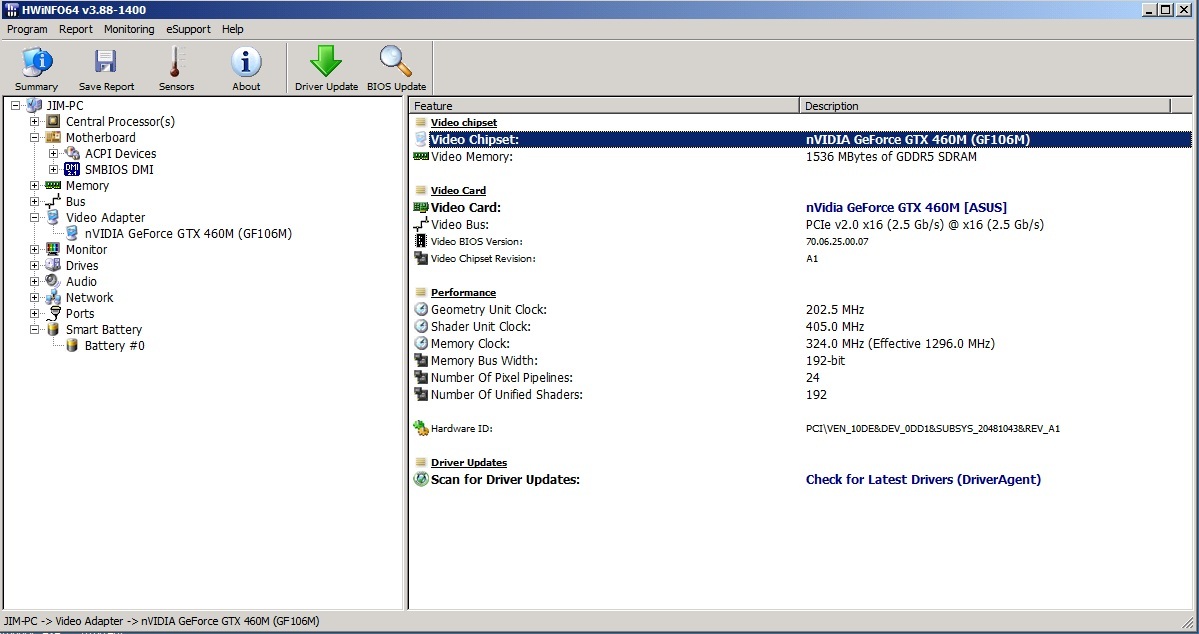Select Number Of Pixel Pipelines: row label
This screenshot has width=1199, height=634.
point(502,378)
